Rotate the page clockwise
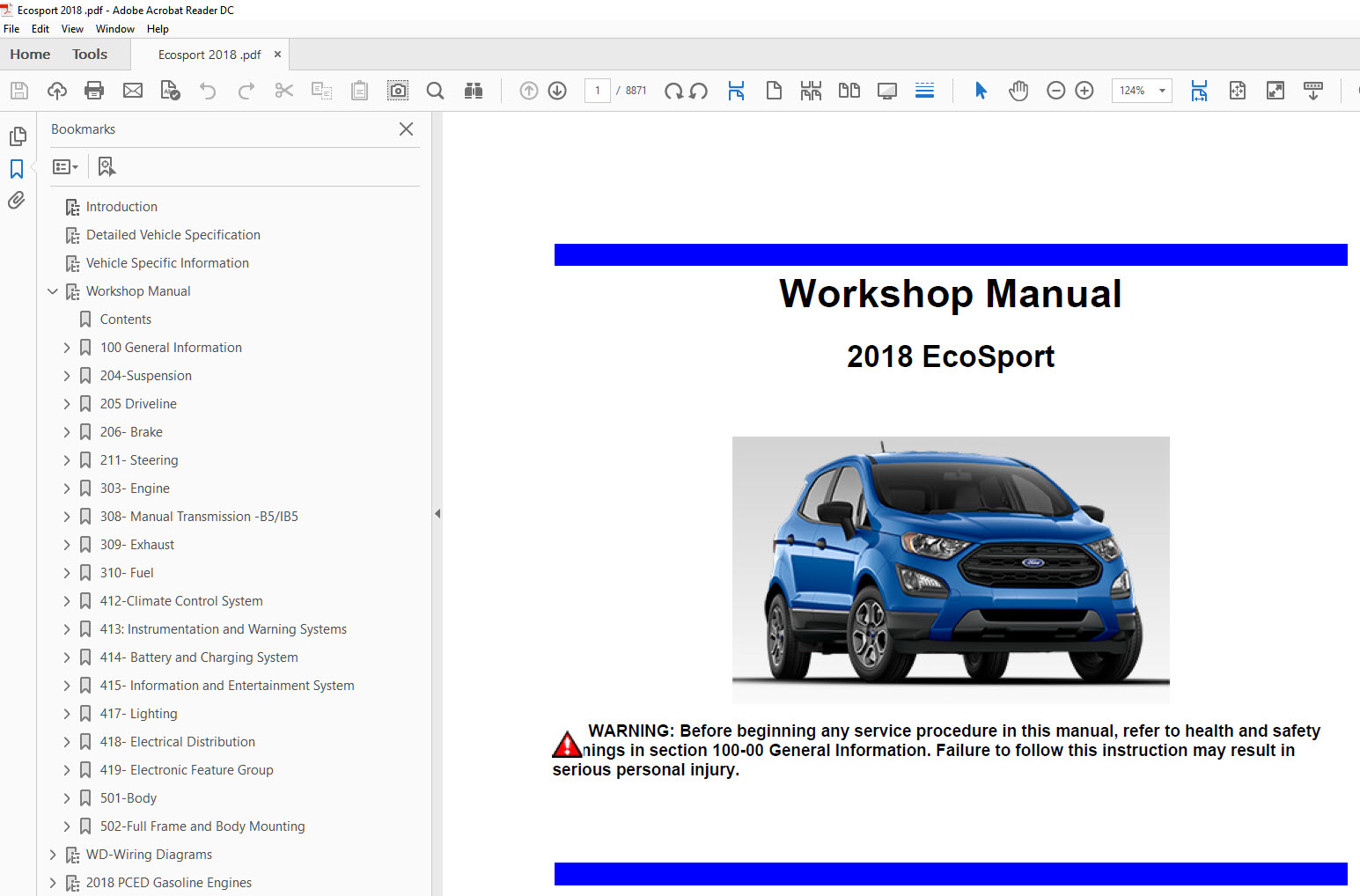The image size is (1360, 896). tap(673, 91)
